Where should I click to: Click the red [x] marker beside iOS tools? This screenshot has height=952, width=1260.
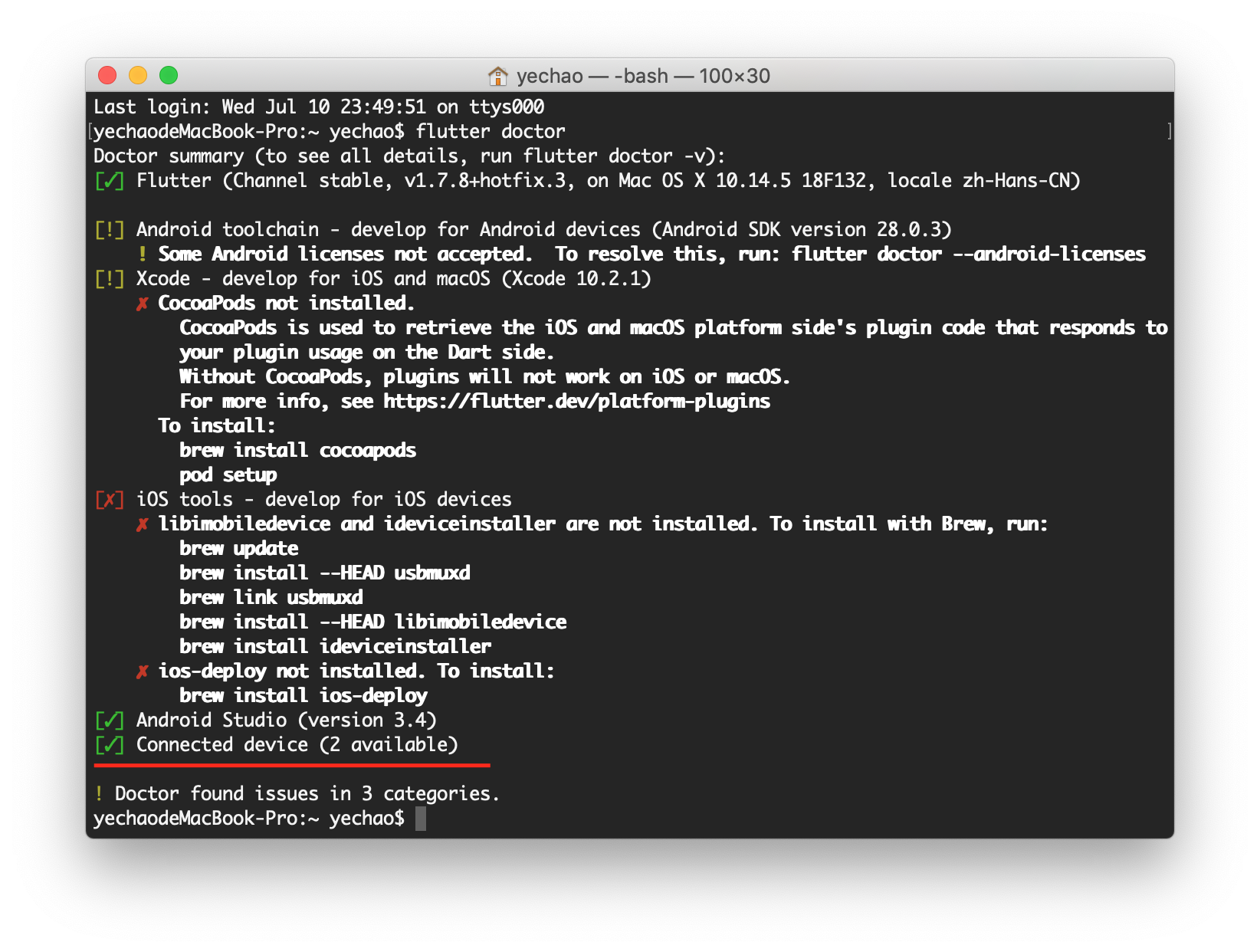109,500
